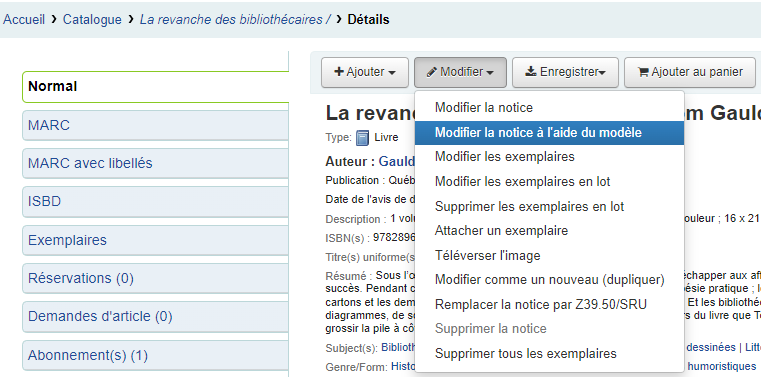
Task: Click the Bibliothèques subject link
Action: point(398,347)
